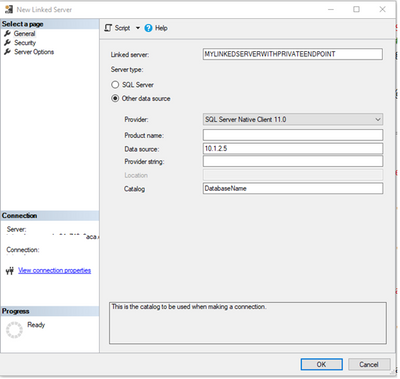
Task: Focus the Catalog text field
Action: point(293,188)
